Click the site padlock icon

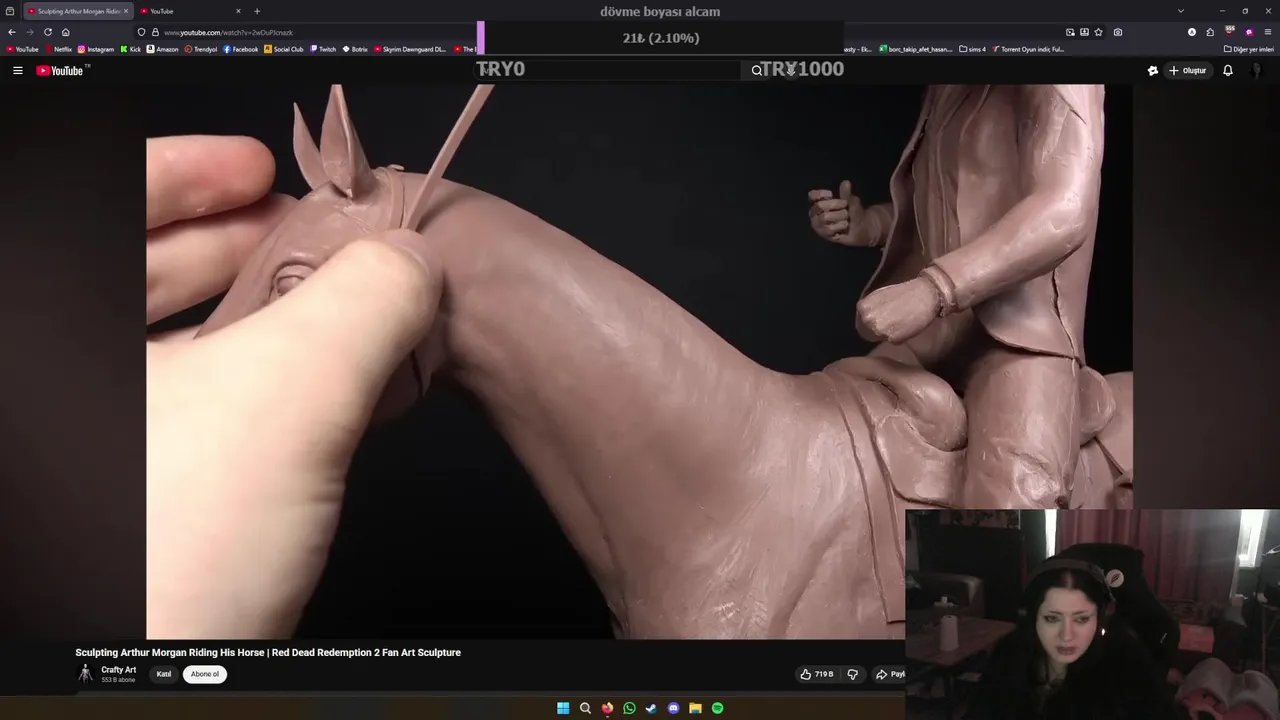click(x=155, y=32)
